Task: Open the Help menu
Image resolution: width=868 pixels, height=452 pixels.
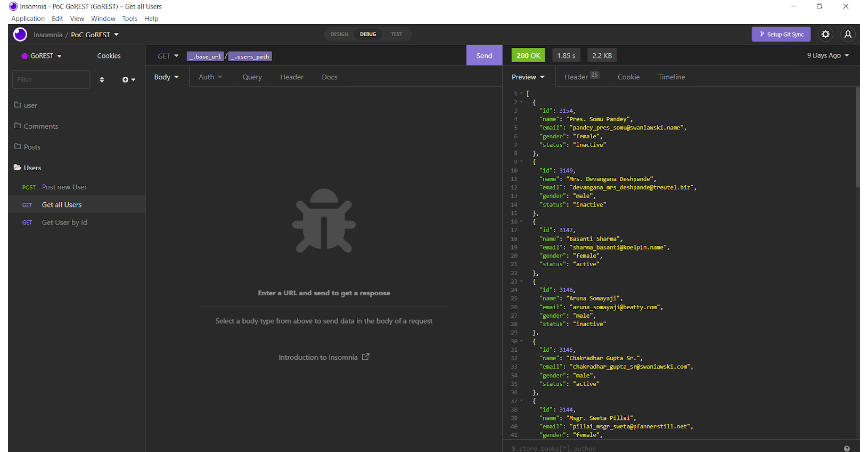Action: tap(151, 18)
